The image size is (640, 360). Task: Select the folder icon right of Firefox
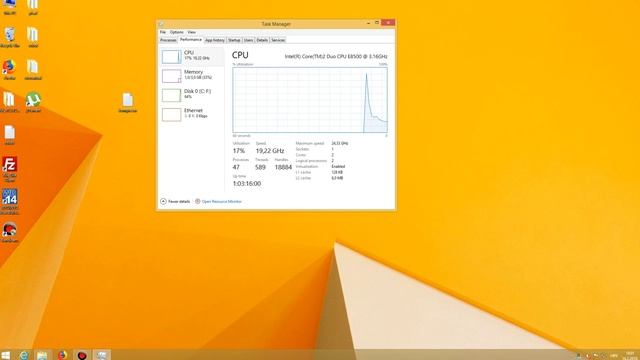(x=33, y=69)
